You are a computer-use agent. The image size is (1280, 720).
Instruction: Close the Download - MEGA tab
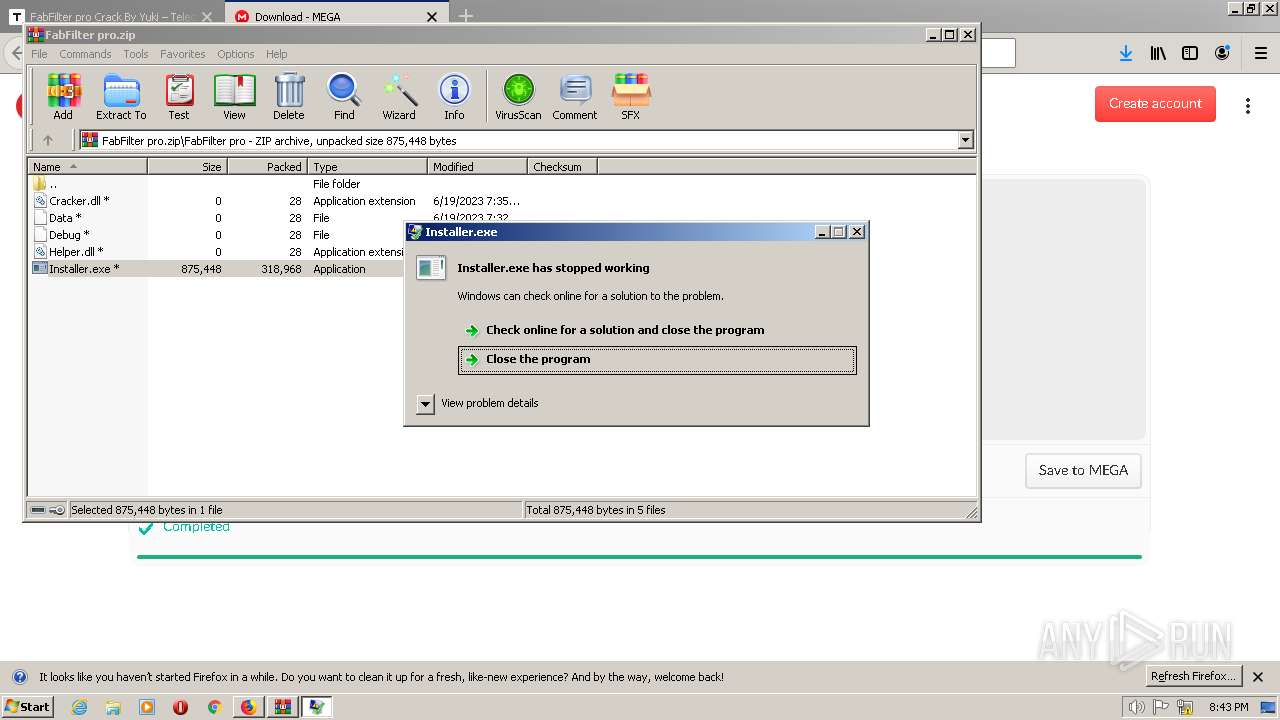pos(432,16)
